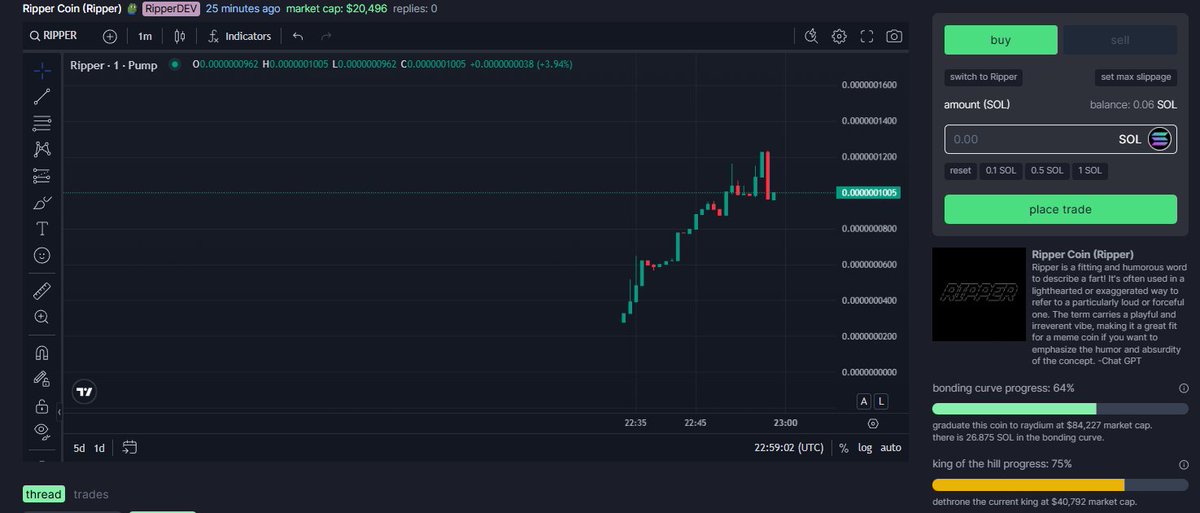1200x513 pixels.
Task: Choose the 0.1 SOL preset amount
Action: (1001, 171)
